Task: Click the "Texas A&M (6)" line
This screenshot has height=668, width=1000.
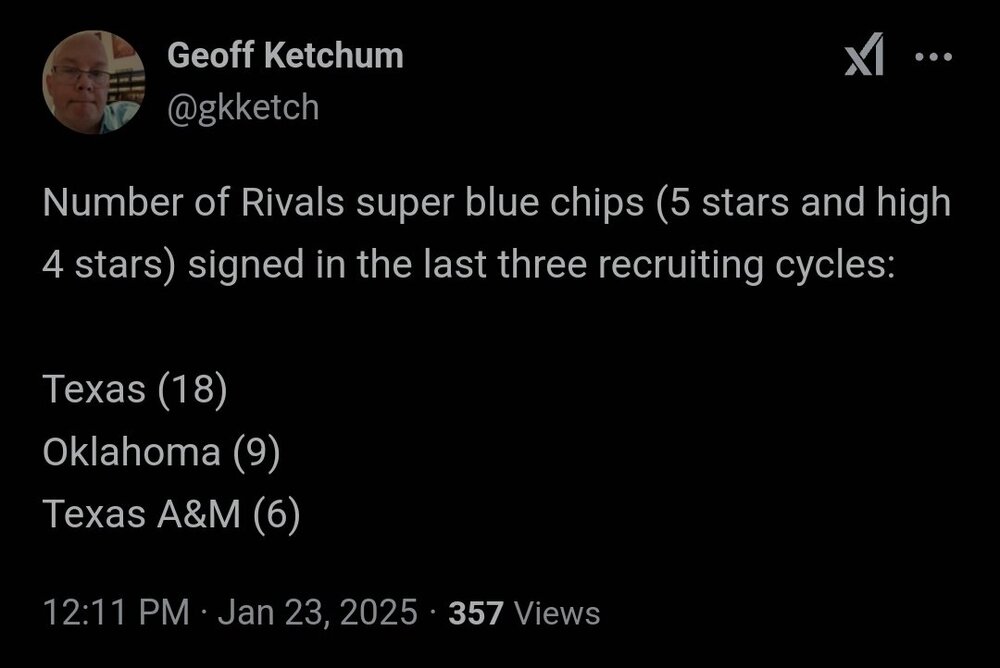Action: [171, 514]
